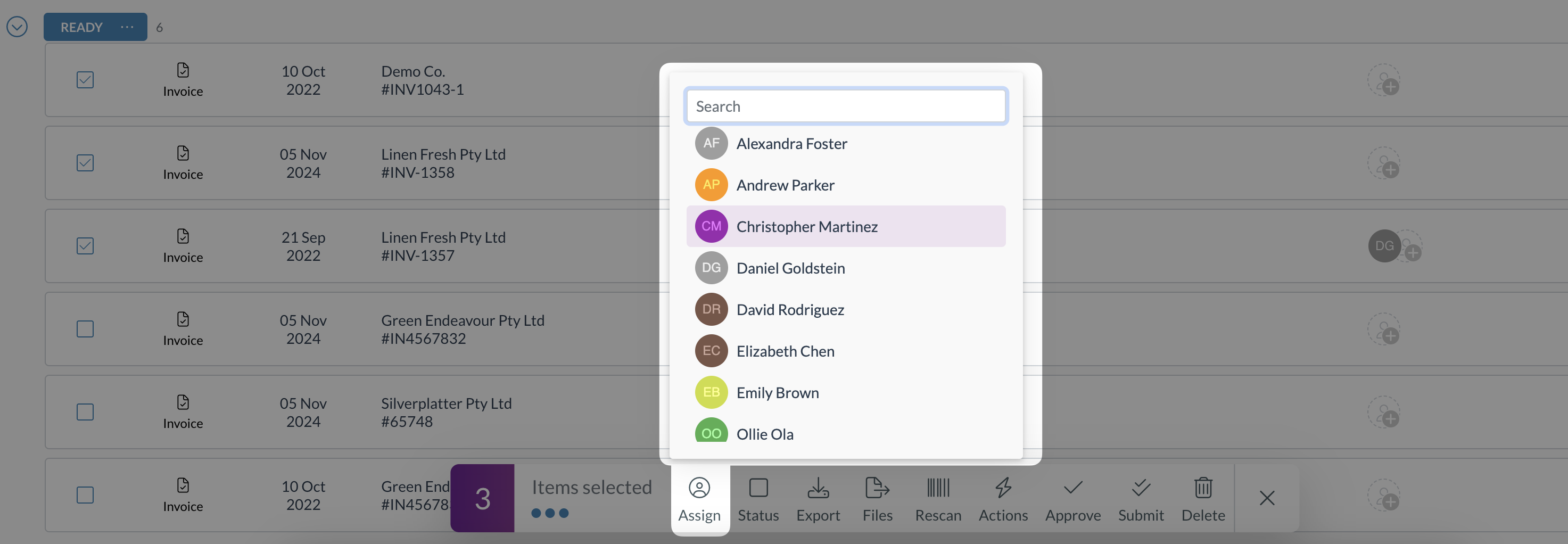Check the Silverplatter Pty Ltd invoice checkbox
Image resolution: width=1568 pixels, height=544 pixels.
click(85, 412)
